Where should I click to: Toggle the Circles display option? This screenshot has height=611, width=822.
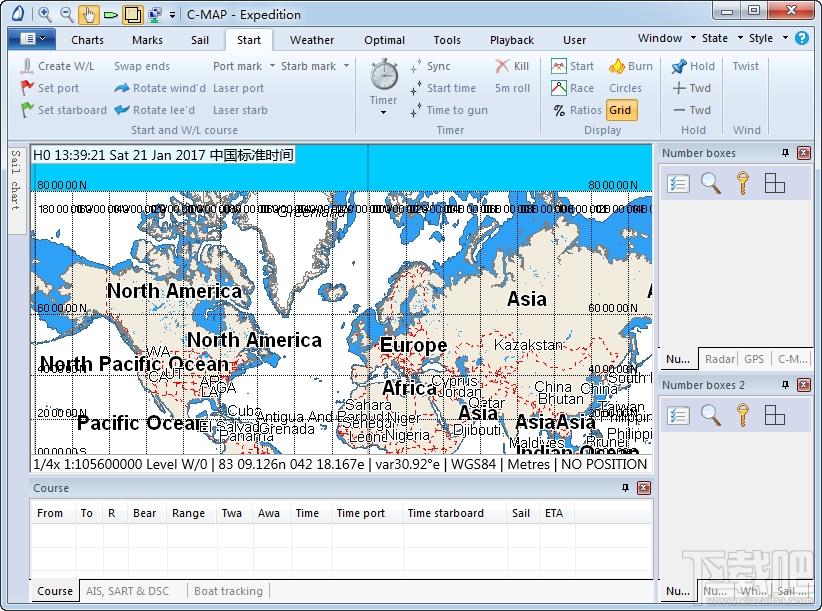pyautogui.click(x=625, y=88)
